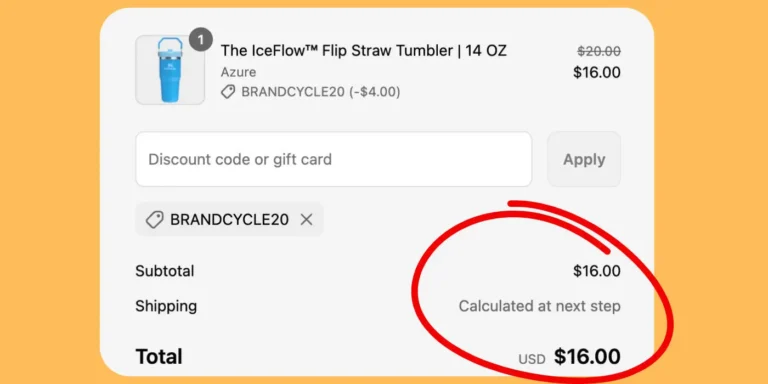The image size is (768, 384).
Task: Click the quantity badge showing 1
Action: pos(200,39)
